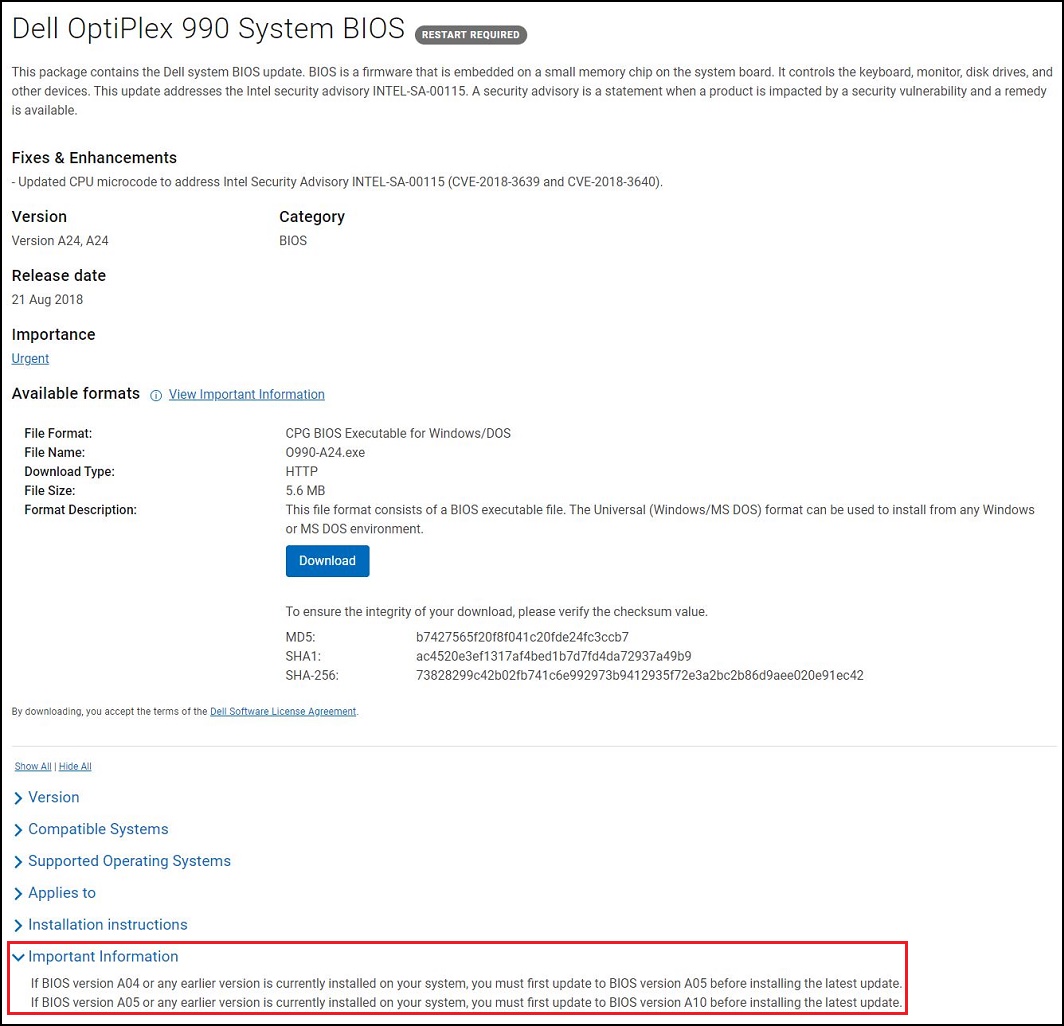Open the Dell Software License Agreement link
1064x1026 pixels.
point(283,711)
